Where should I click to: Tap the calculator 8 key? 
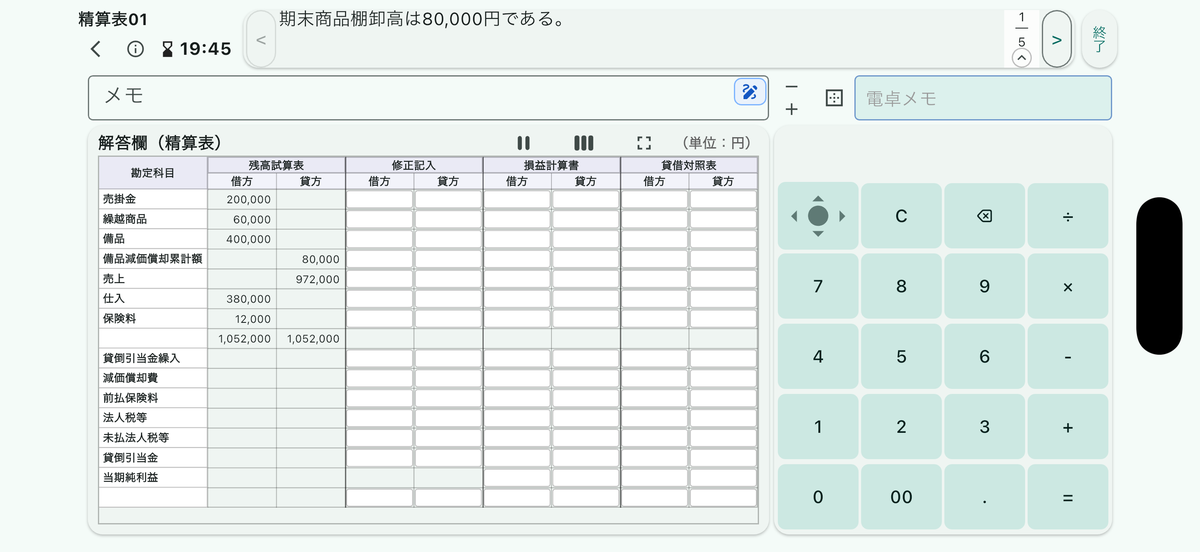901,286
